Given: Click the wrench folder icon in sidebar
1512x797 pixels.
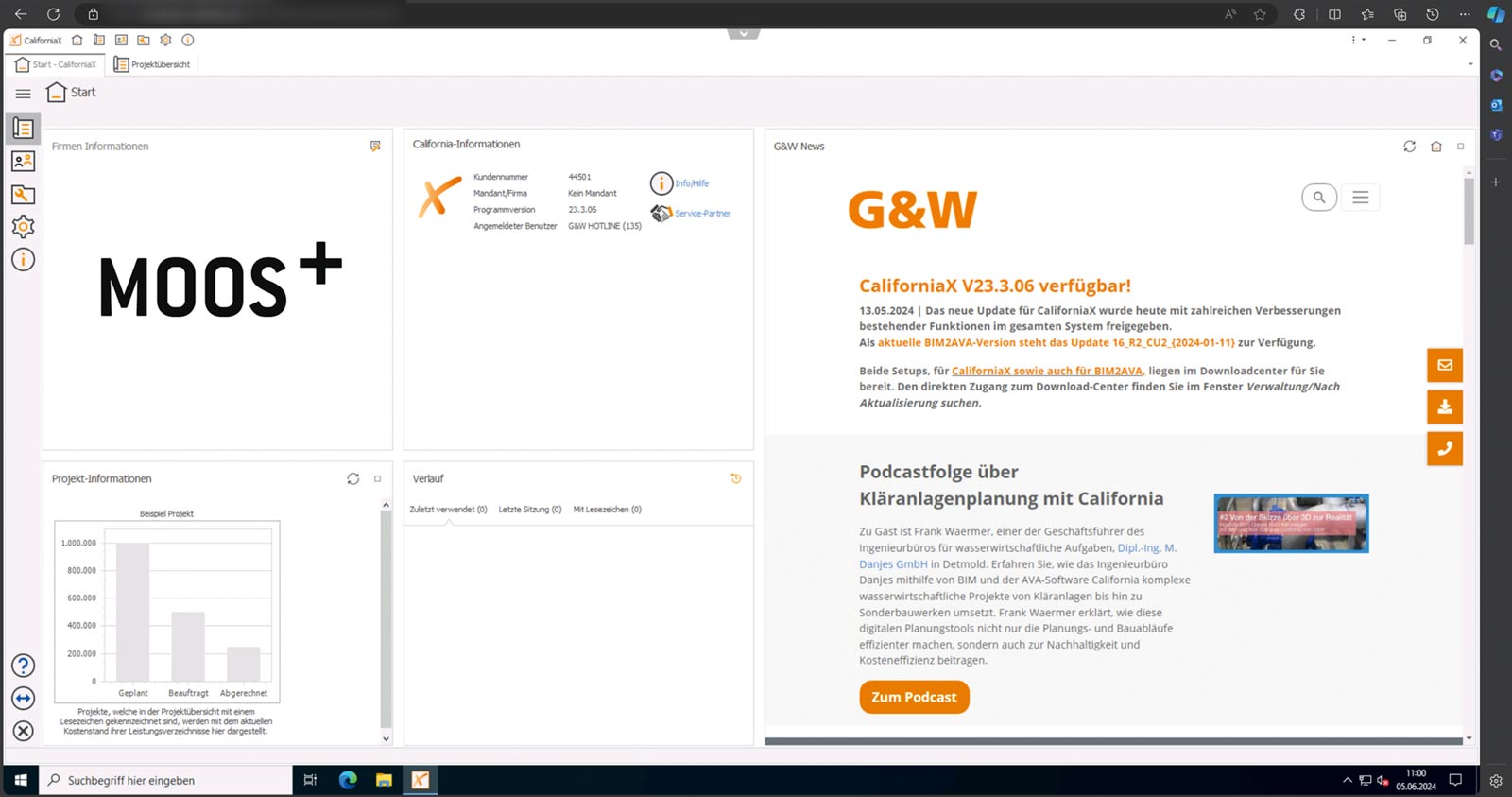Looking at the screenshot, I should pyautogui.click(x=23, y=195).
